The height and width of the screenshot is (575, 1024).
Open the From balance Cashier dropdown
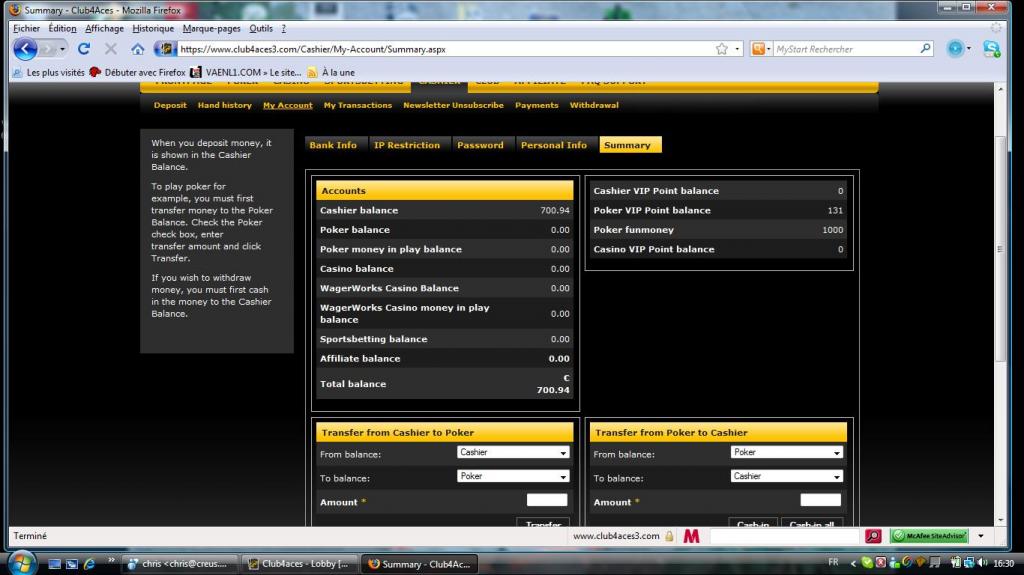click(x=513, y=452)
